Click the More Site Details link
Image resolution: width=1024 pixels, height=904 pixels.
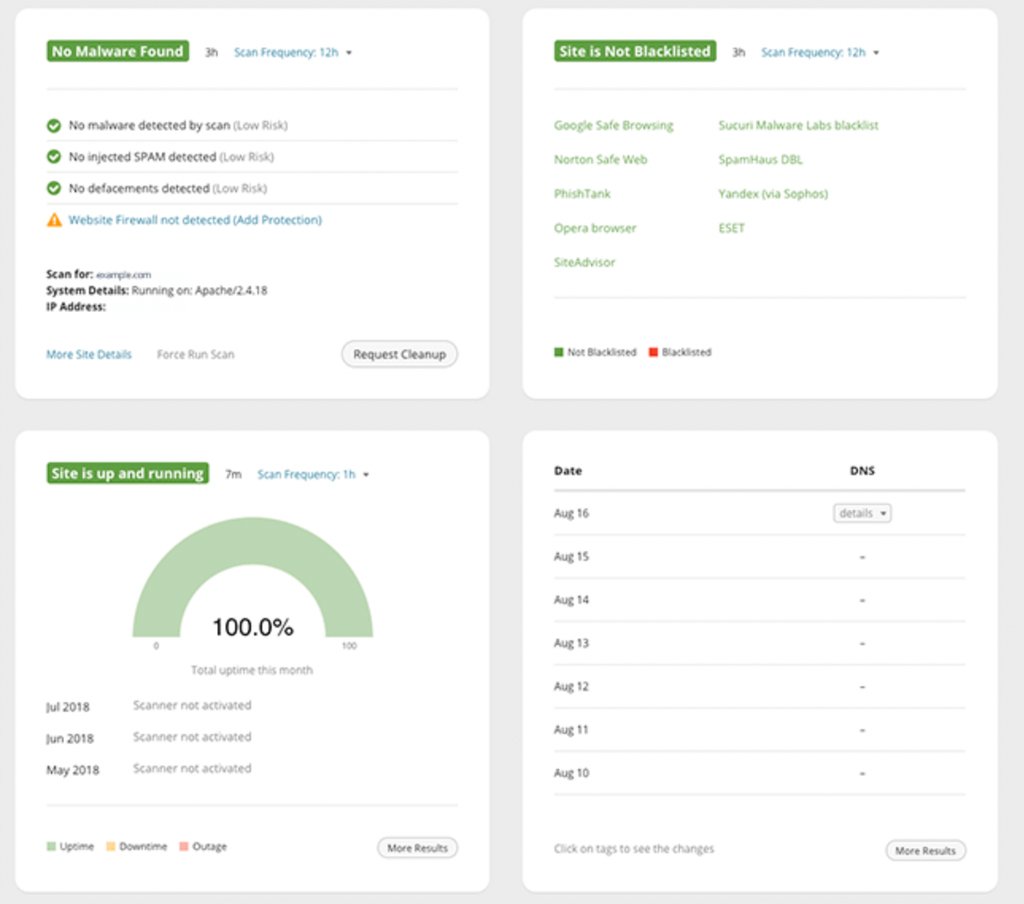(88, 354)
